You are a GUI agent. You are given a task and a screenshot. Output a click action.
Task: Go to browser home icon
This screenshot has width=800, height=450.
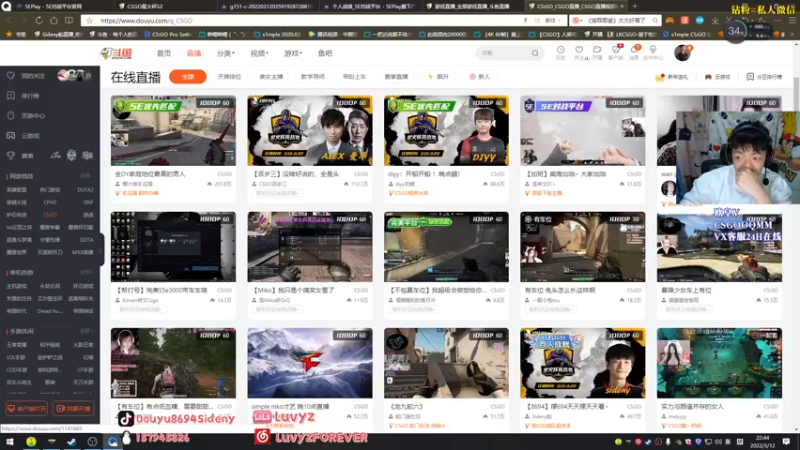54,20
